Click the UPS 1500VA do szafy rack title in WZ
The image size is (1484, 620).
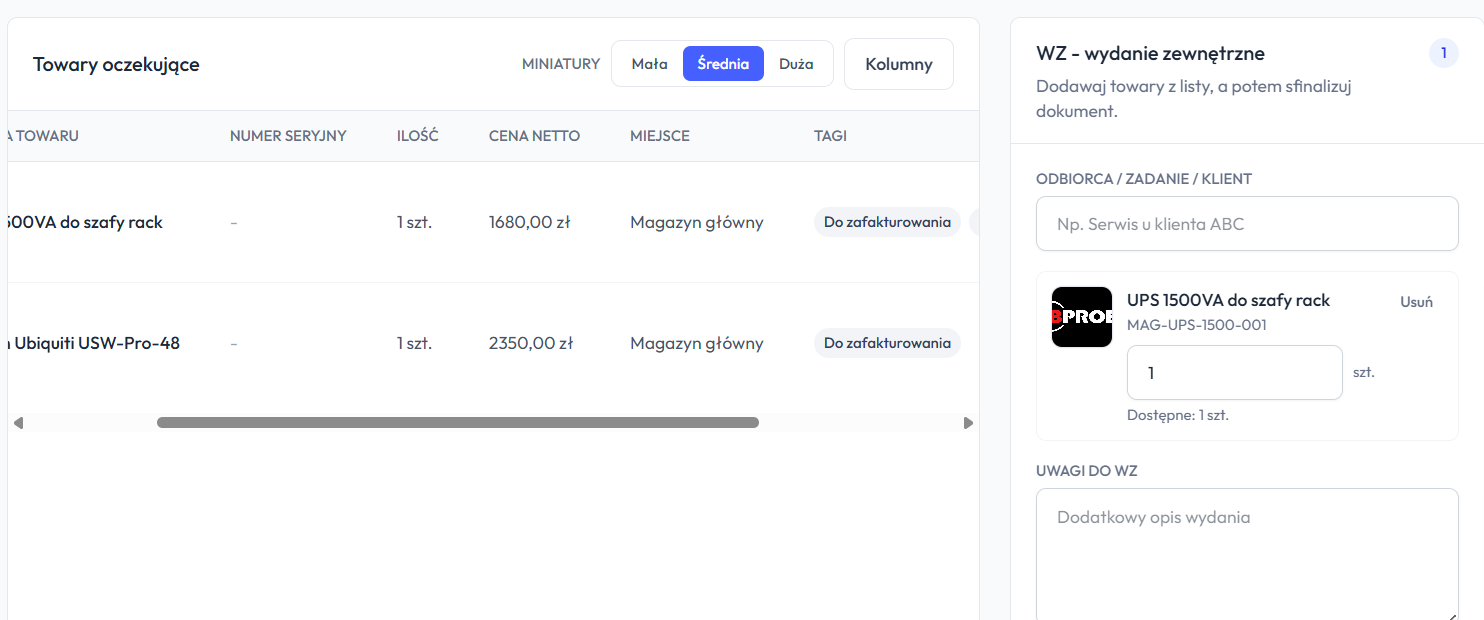tap(1228, 300)
